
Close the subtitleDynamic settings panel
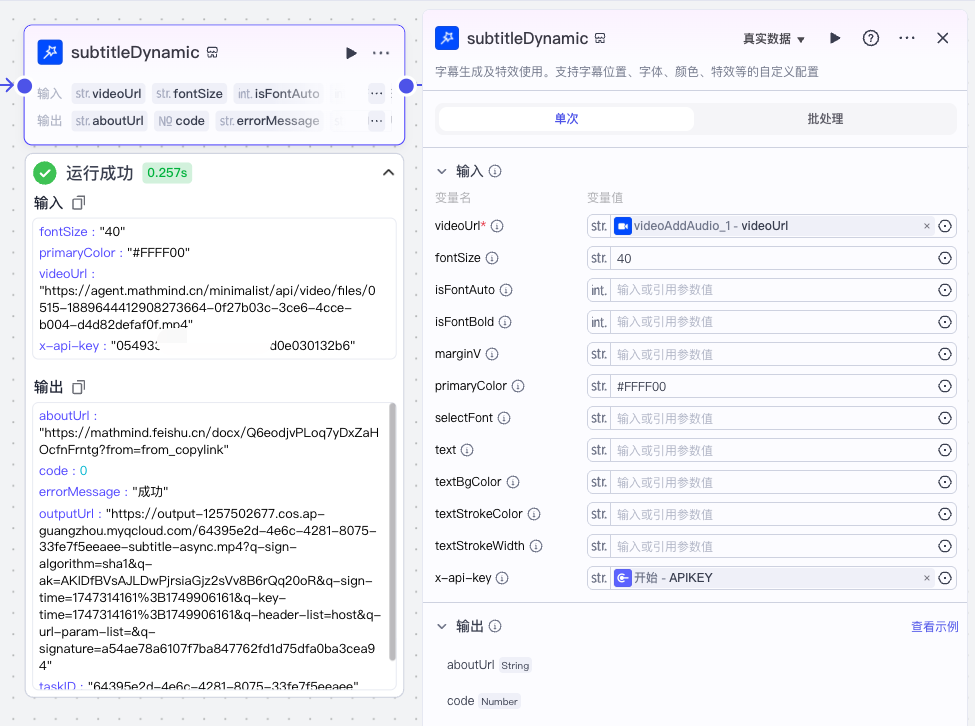(943, 39)
